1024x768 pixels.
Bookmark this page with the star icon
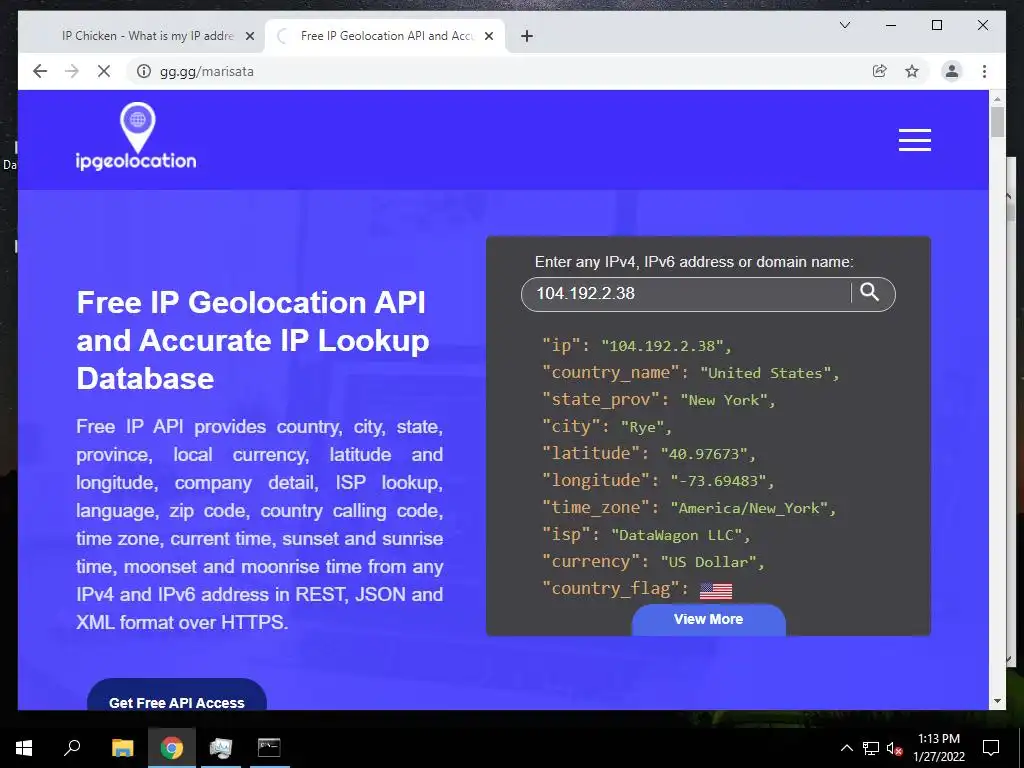coord(912,71)
